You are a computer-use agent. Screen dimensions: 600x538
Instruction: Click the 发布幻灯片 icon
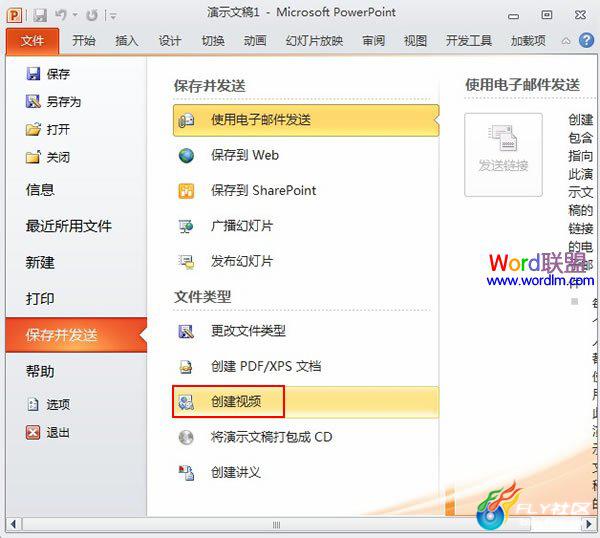[x=186, y=262]
